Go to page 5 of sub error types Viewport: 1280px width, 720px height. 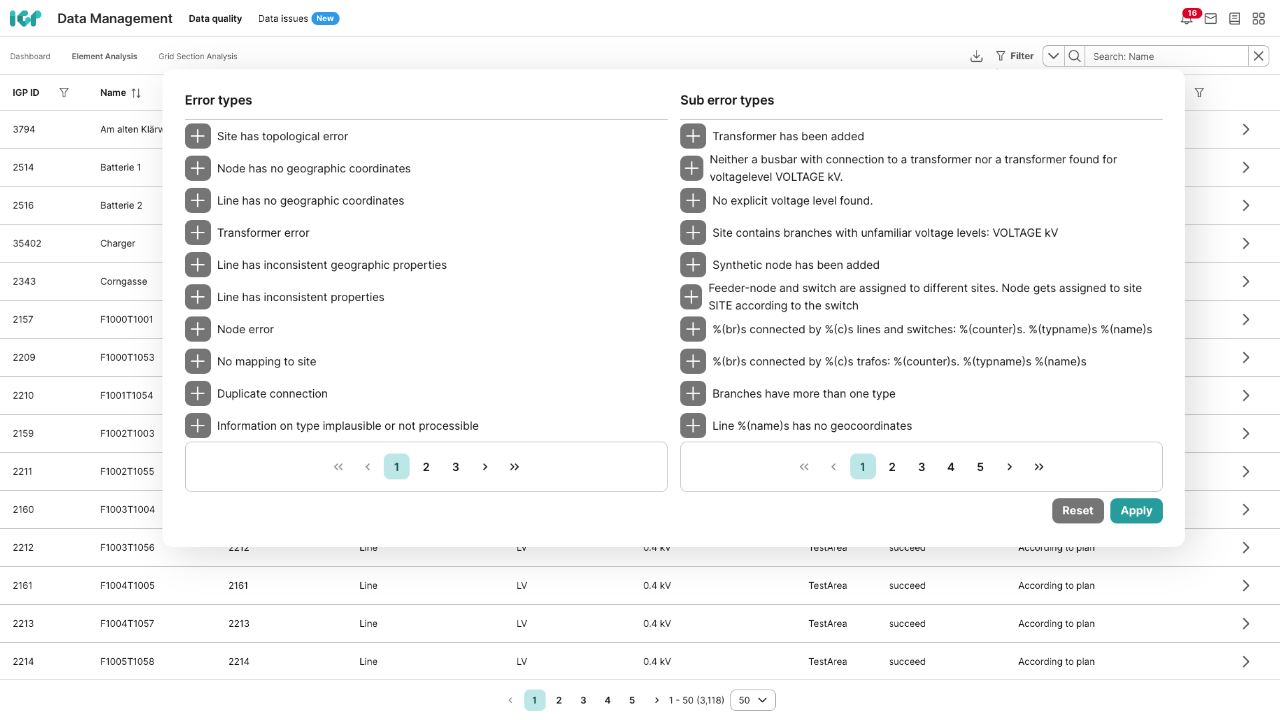pos(980,467)
